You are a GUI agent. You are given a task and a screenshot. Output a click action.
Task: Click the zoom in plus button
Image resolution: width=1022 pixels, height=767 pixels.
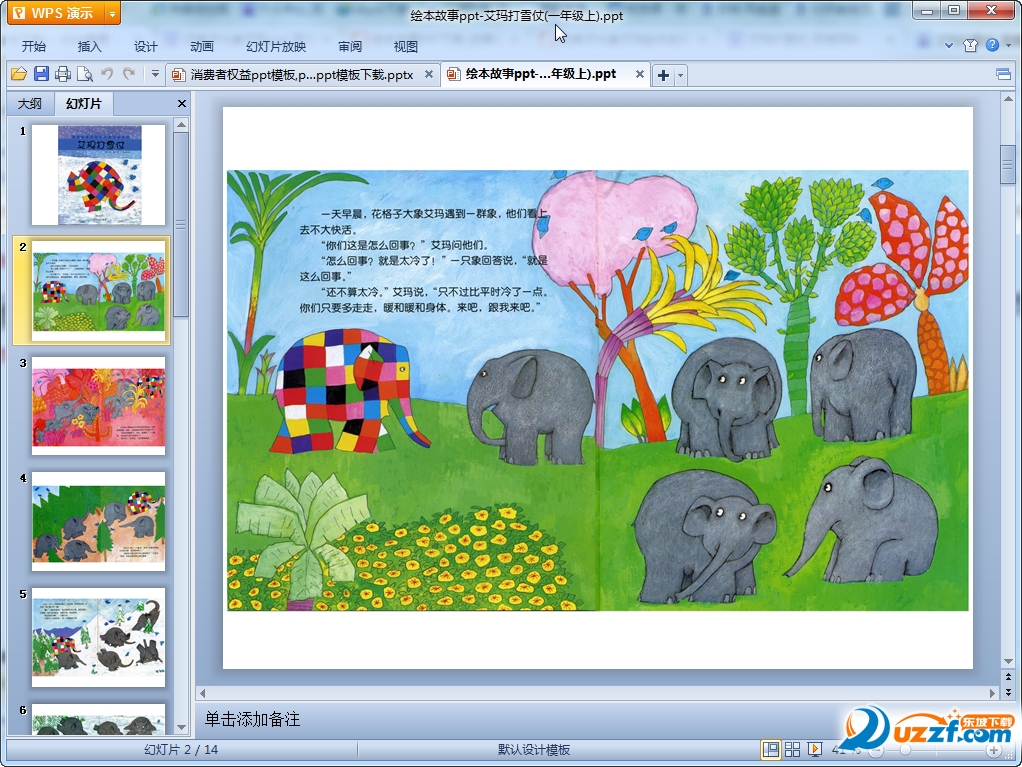point(994,751)
